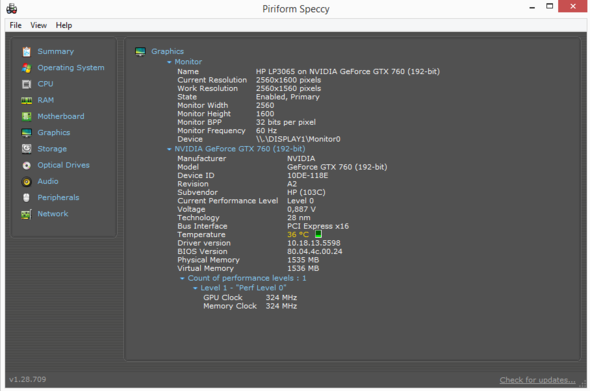Maximize the Speccy window
The image size is (590, 391).
tap(550, 6)
